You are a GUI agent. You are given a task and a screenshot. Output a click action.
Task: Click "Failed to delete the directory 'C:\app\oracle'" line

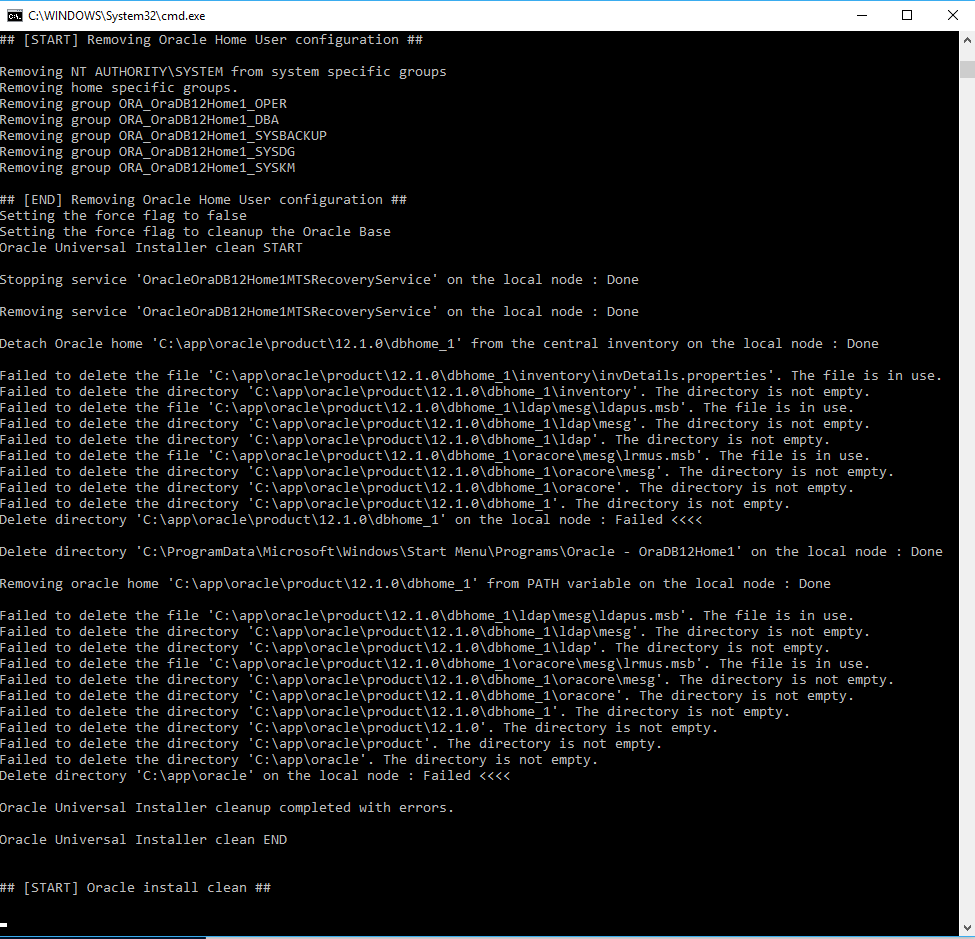[299, 760]
